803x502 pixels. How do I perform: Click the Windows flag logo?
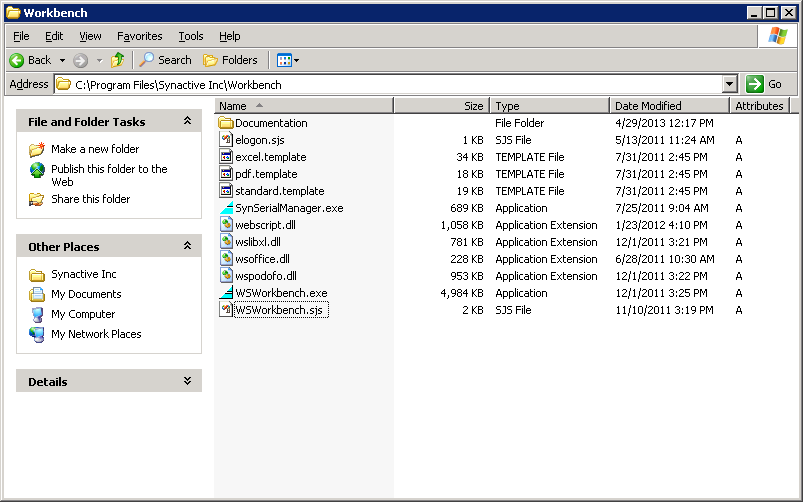tap(777, 36)
